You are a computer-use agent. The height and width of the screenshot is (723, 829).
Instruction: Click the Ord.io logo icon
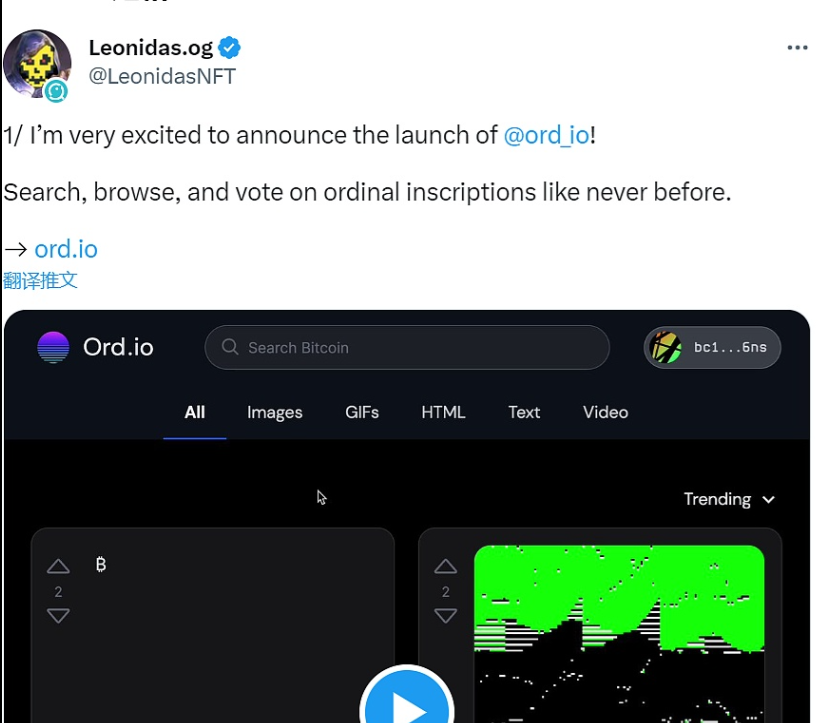(53, 347)
